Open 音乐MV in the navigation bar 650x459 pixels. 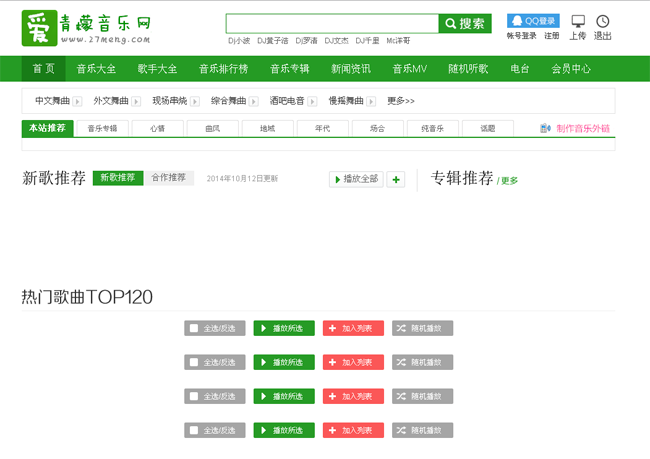[410, 68]
